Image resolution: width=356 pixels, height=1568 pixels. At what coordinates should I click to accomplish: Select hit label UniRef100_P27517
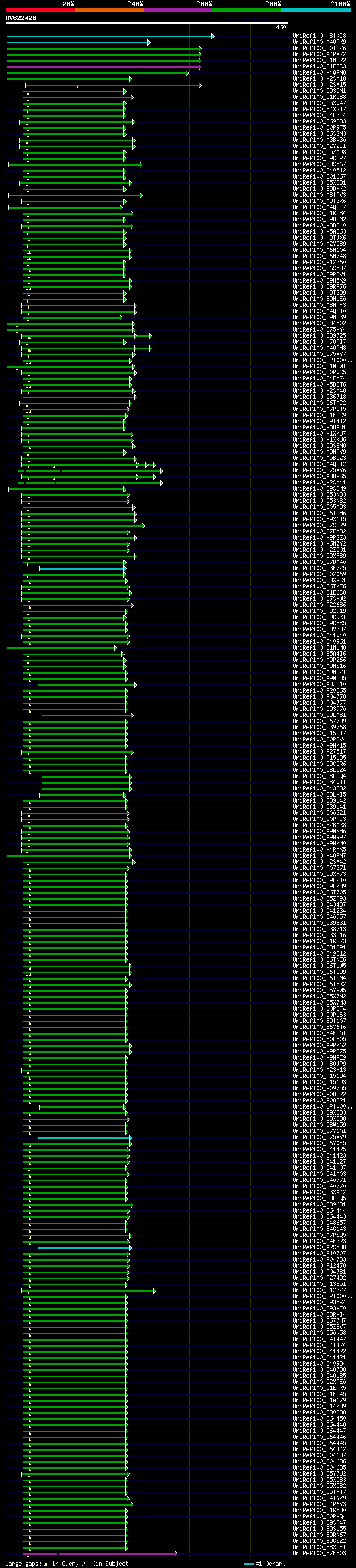(319, 753)
